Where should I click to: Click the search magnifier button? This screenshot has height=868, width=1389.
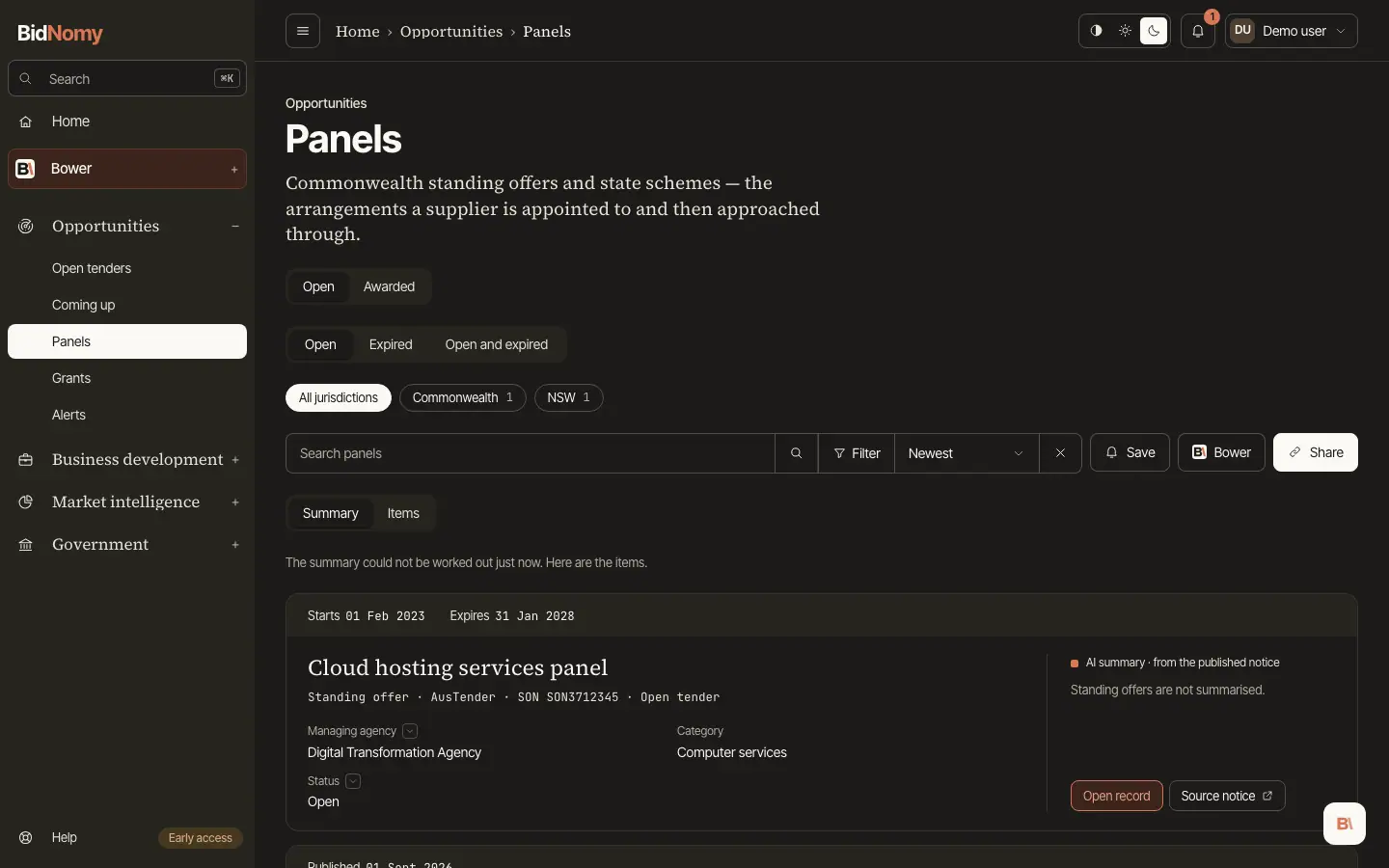(797, 453)
